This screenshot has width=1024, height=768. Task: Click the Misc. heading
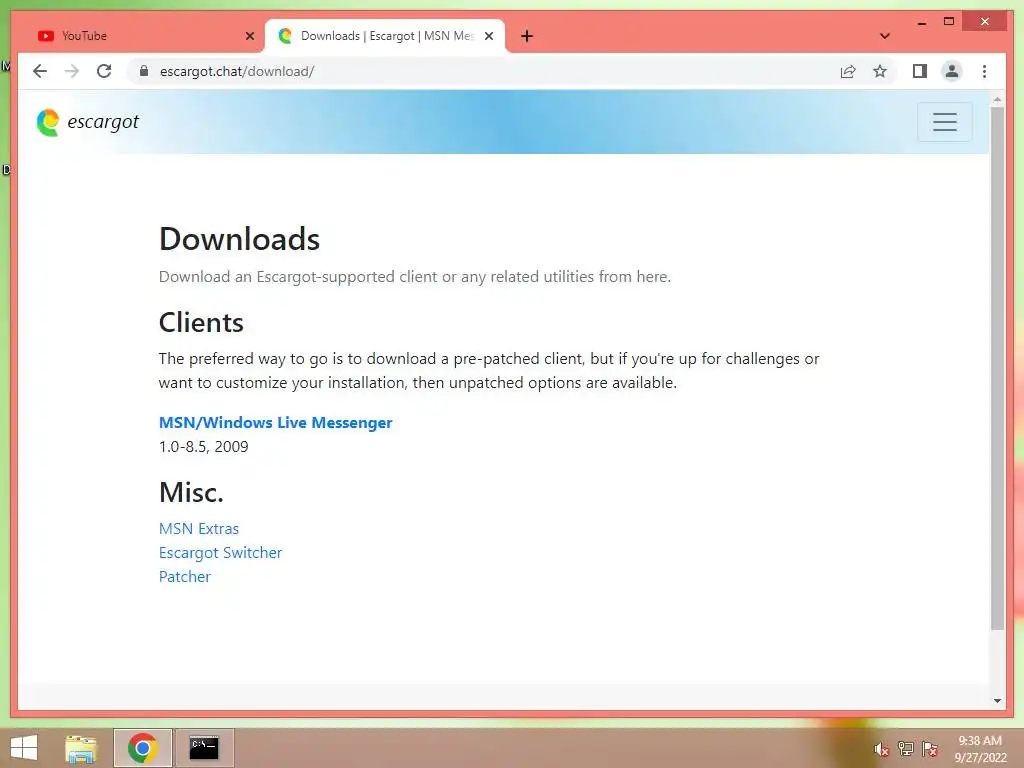point(191,492)
